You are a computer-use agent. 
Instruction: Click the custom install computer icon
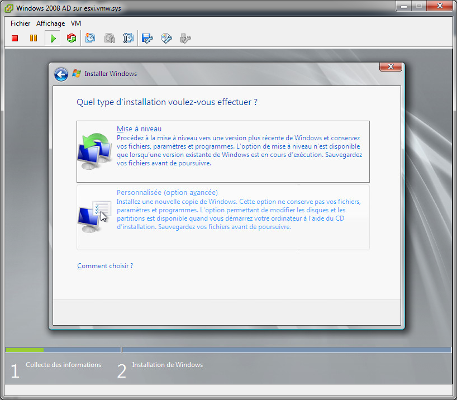click(94, 216)
